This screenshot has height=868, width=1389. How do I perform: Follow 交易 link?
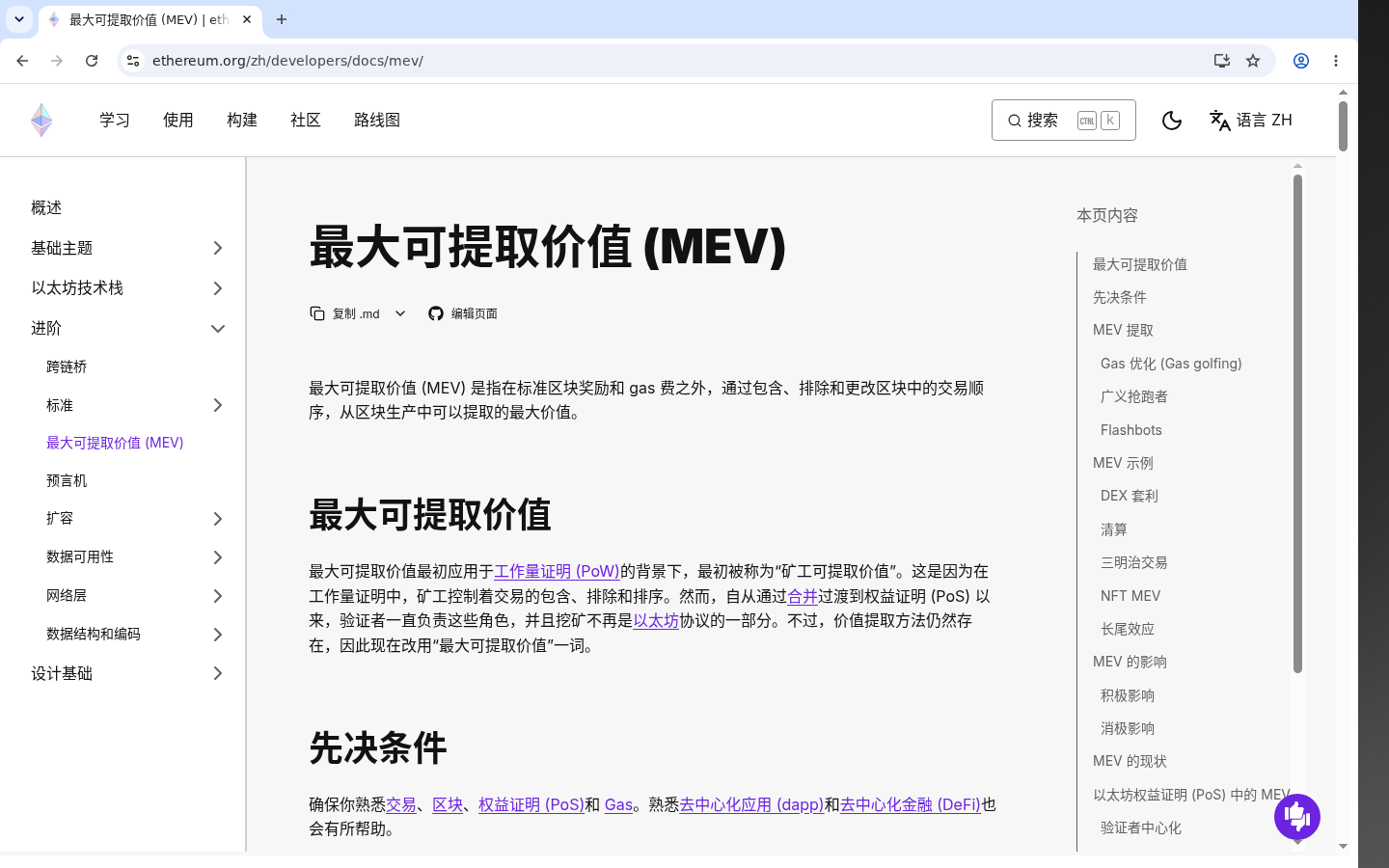(401, 805)
